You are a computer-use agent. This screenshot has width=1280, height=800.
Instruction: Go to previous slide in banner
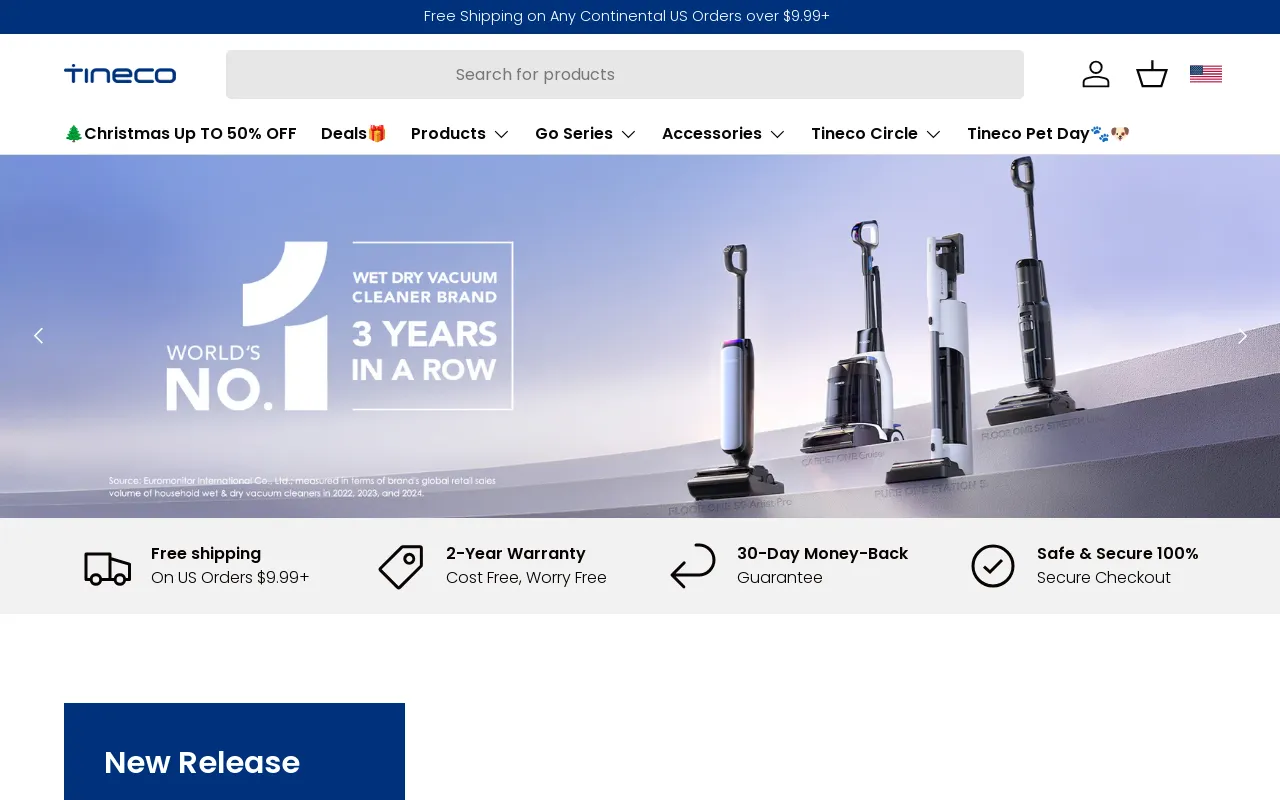(x=38, y=336)
